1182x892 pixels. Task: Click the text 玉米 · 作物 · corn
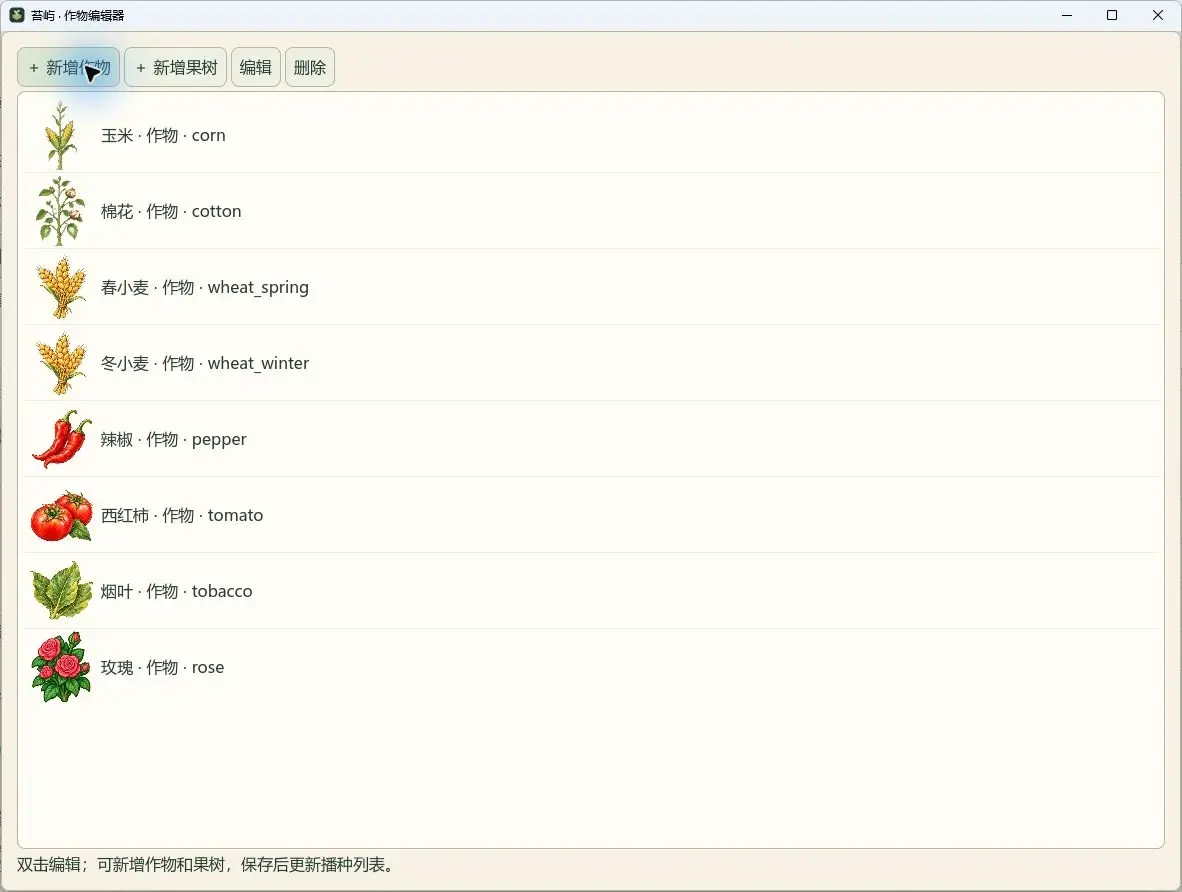coord(163,136)
